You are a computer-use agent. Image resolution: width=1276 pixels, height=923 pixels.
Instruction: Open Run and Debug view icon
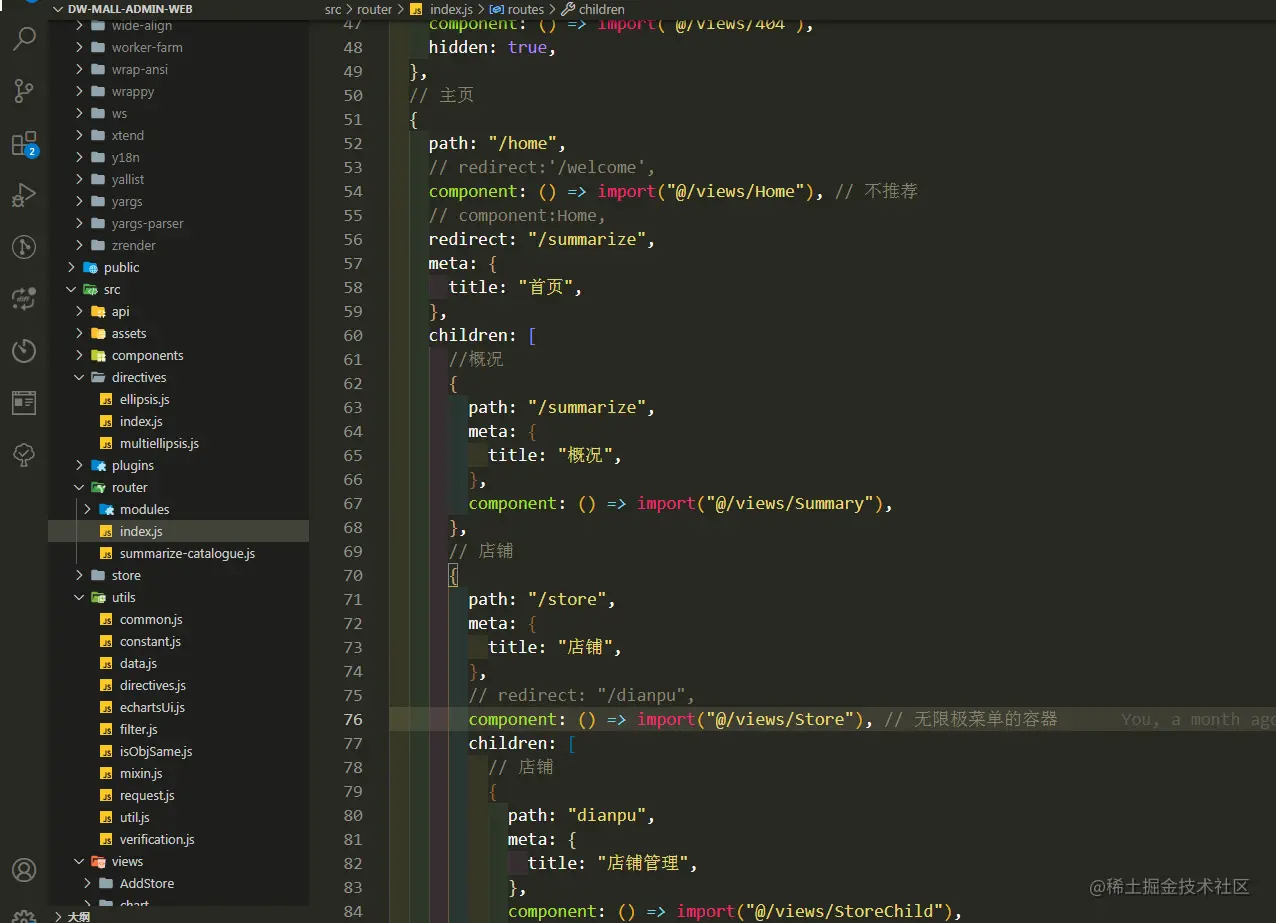pyautogui.click(x=24, y=195)
